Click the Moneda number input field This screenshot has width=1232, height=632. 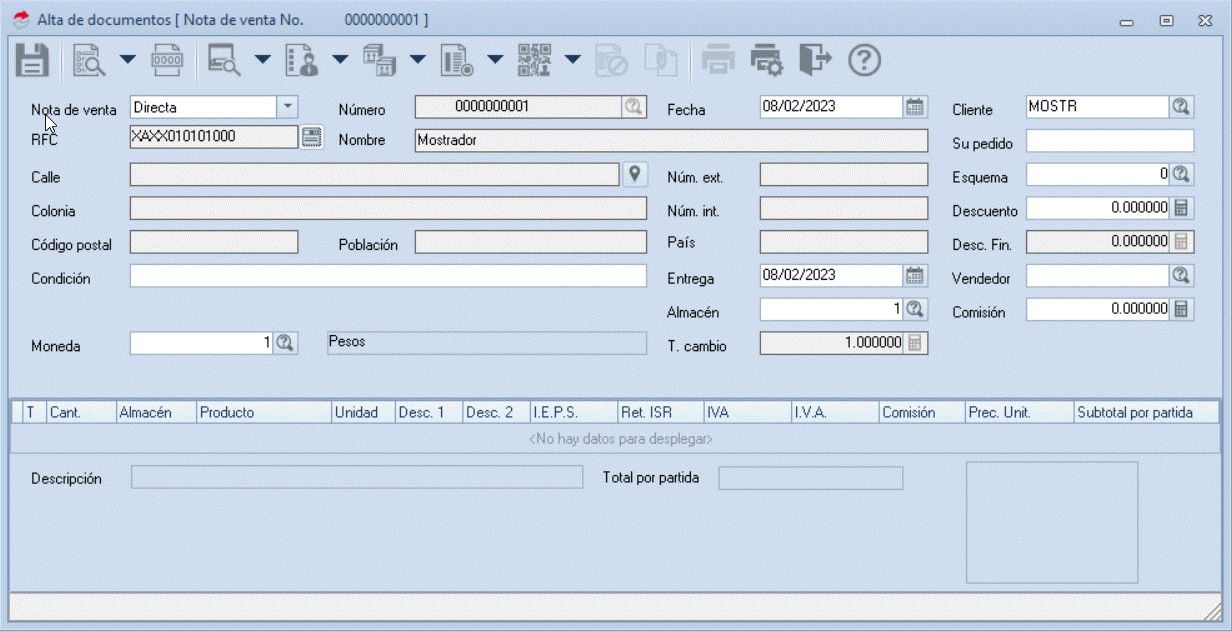click(x=202, y=343)
